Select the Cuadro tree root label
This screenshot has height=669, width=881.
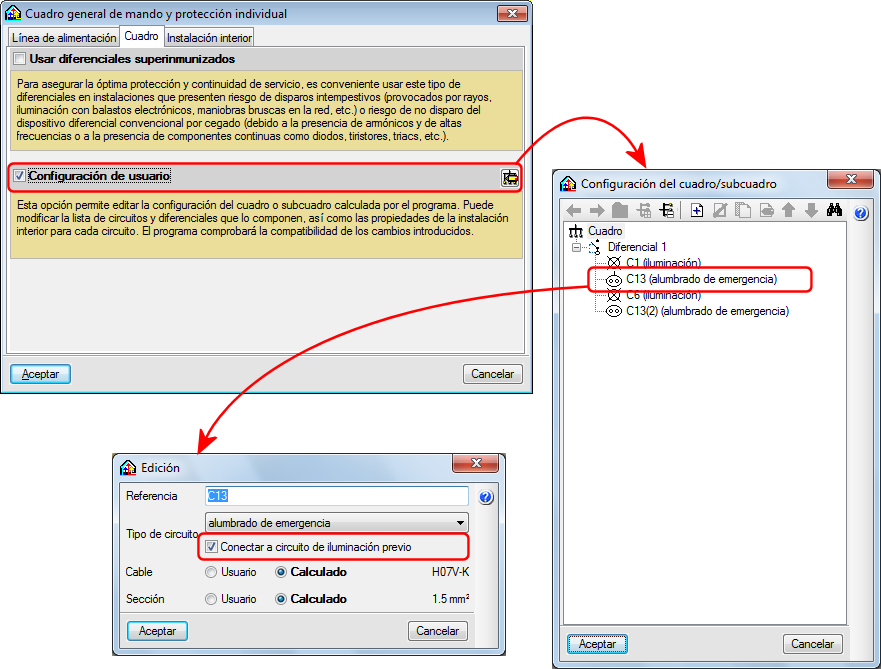pos(605,231)
